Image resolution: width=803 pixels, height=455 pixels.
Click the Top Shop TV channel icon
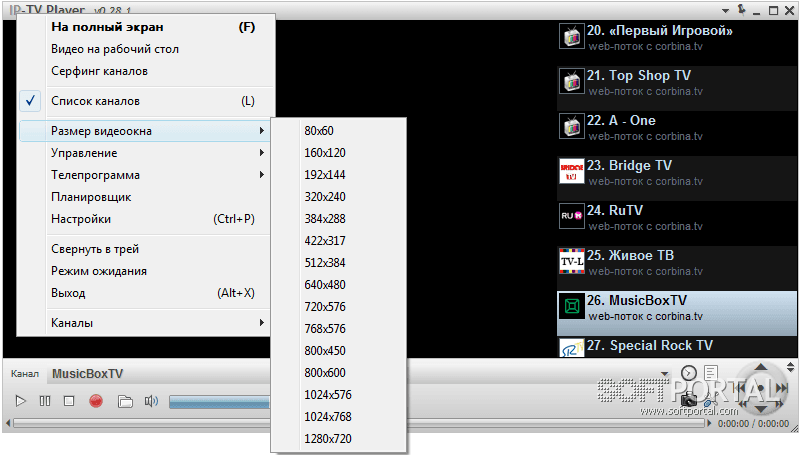point(572,81)
